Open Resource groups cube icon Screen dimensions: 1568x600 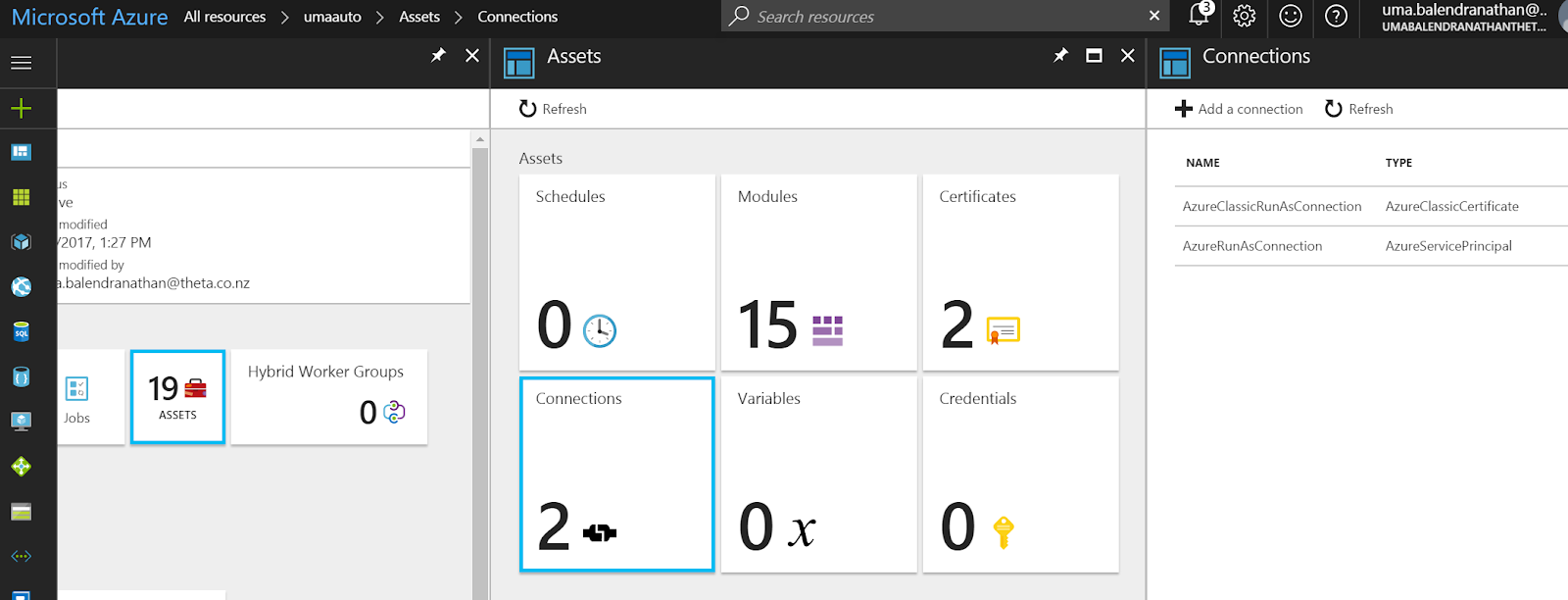(21, 242)
